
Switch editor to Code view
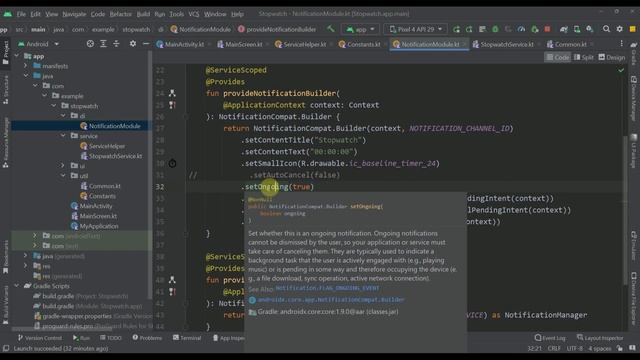click(x=558, y=58)
